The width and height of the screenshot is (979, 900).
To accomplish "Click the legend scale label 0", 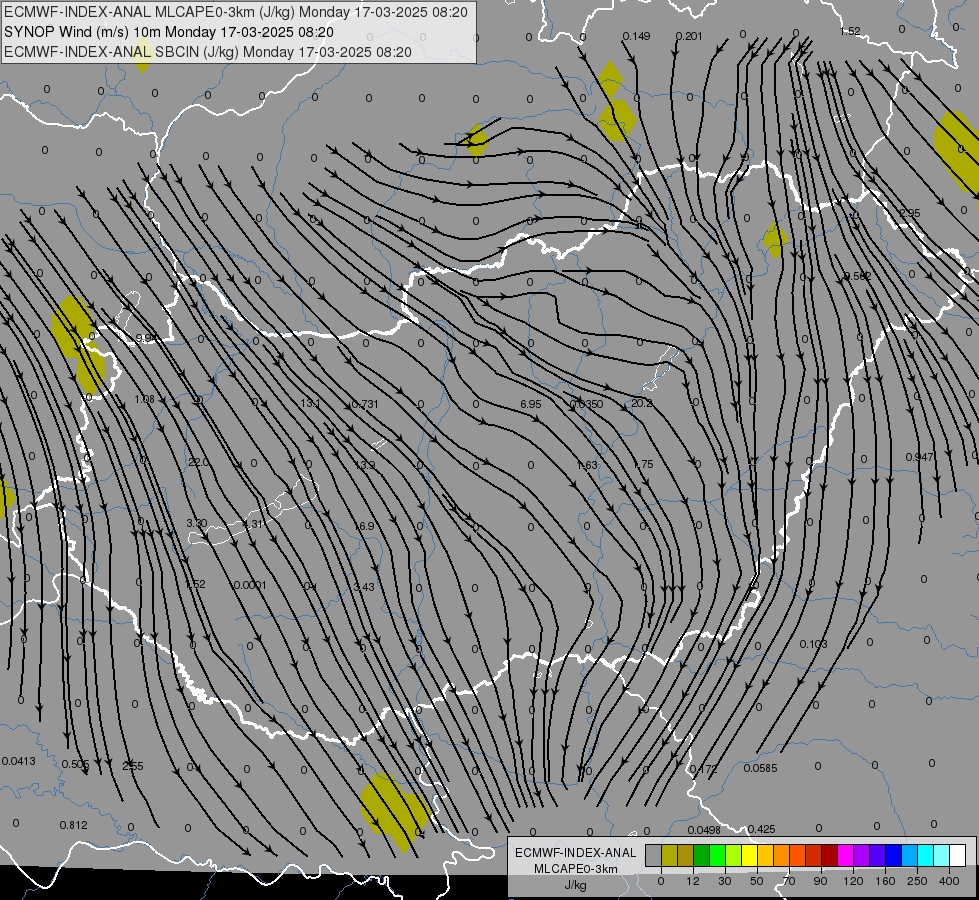I will (x=661, y=881).
